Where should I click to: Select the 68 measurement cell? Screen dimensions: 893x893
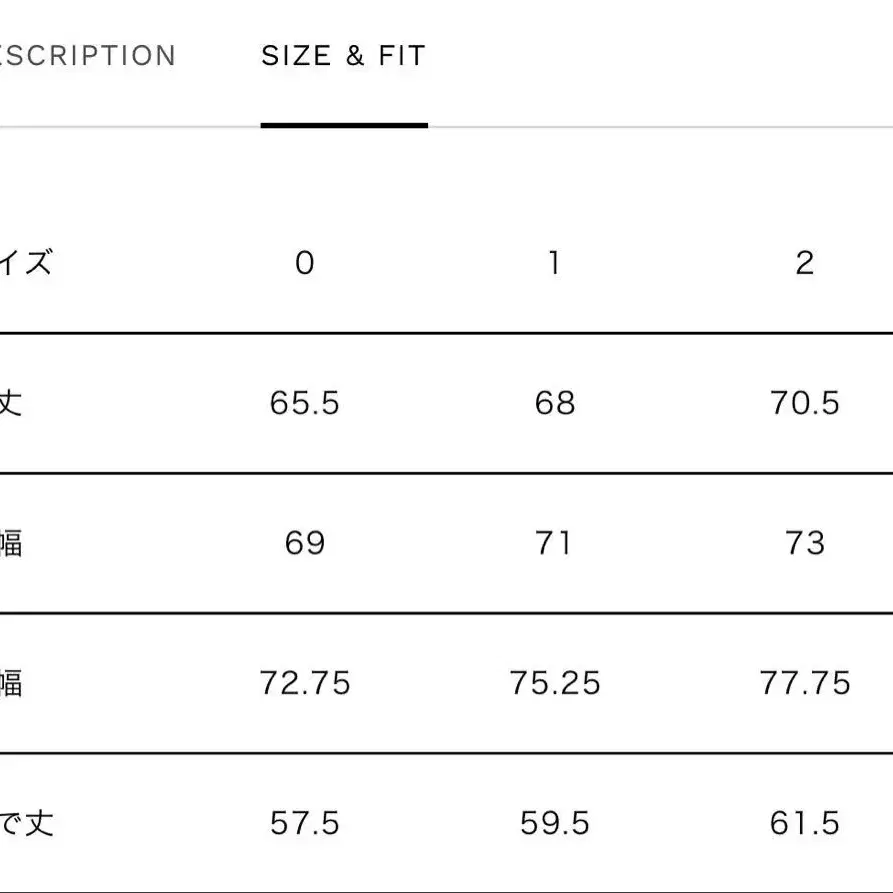click(x=555, y=403)
